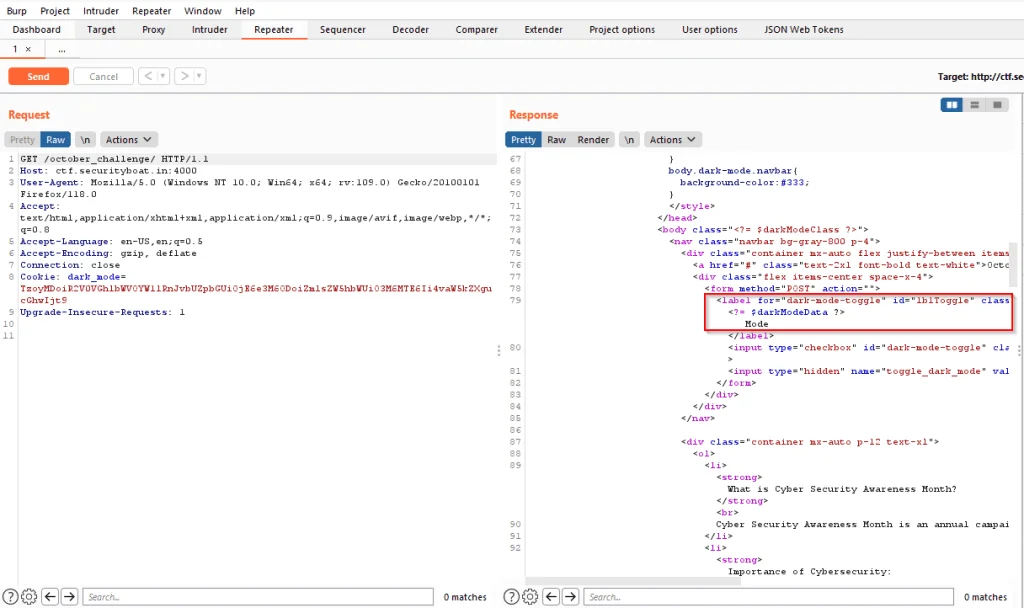Select Pretty view in Response panel

(523, 140)
